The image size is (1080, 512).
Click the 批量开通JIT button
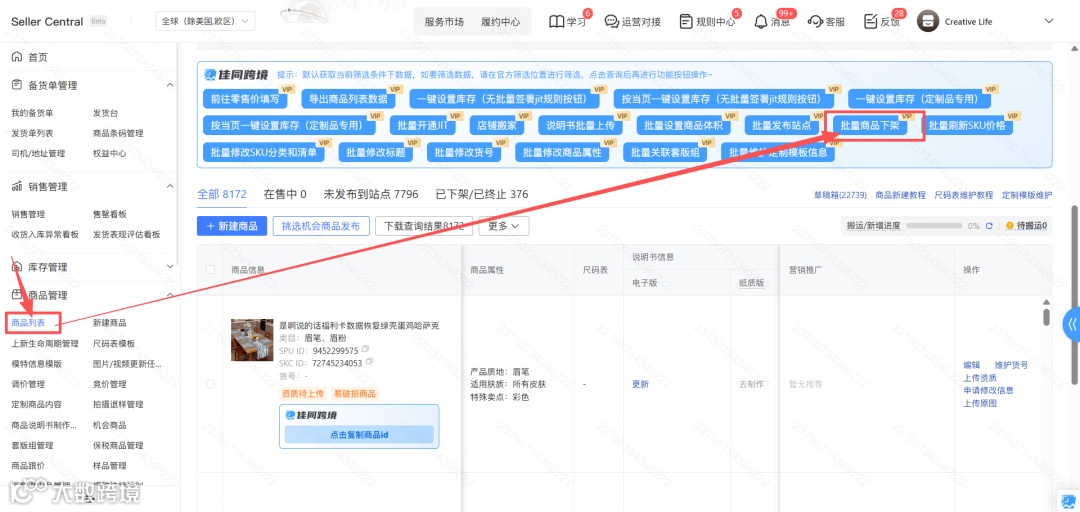[423, 126]
